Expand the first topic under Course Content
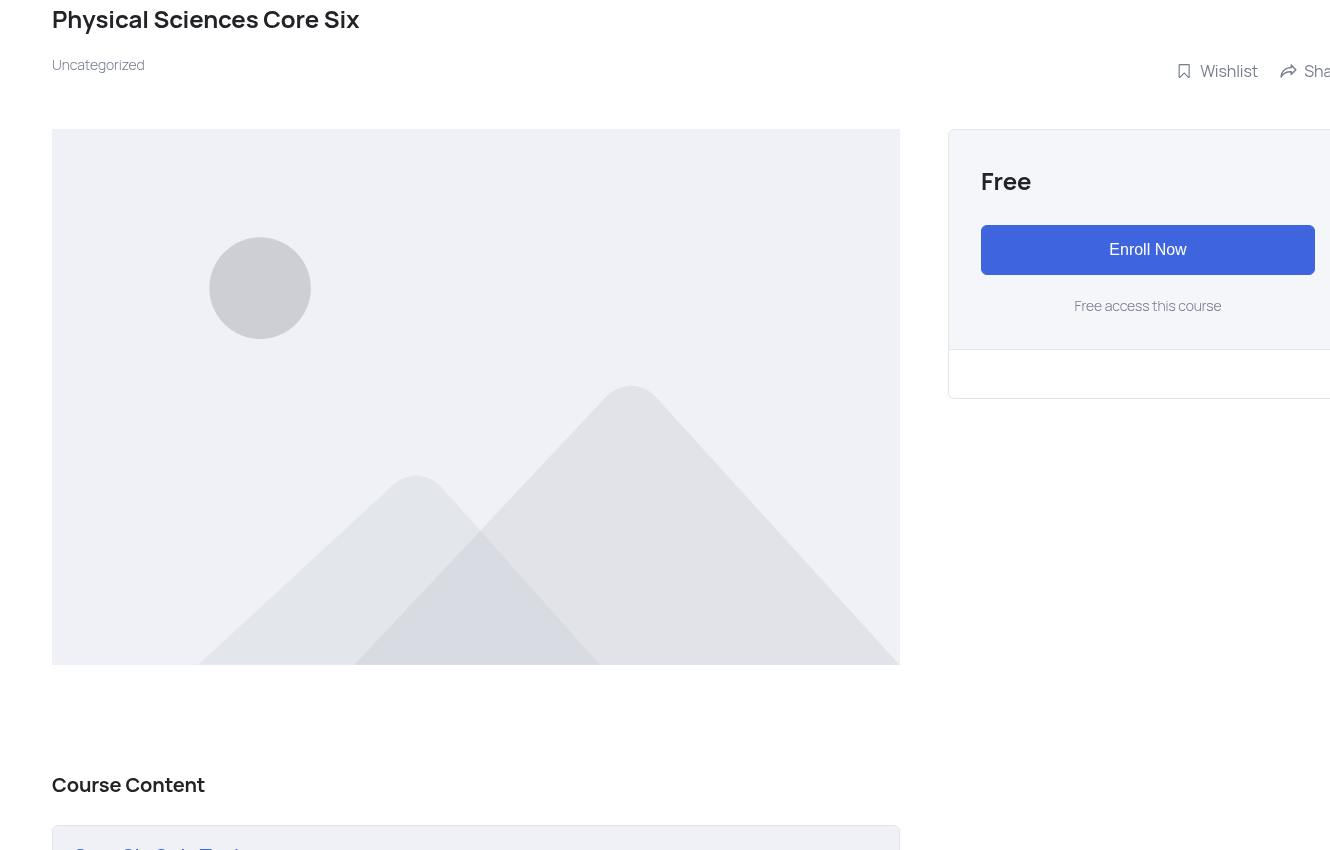The width and height of the screenshot is (1330, 850). [476, 840]
